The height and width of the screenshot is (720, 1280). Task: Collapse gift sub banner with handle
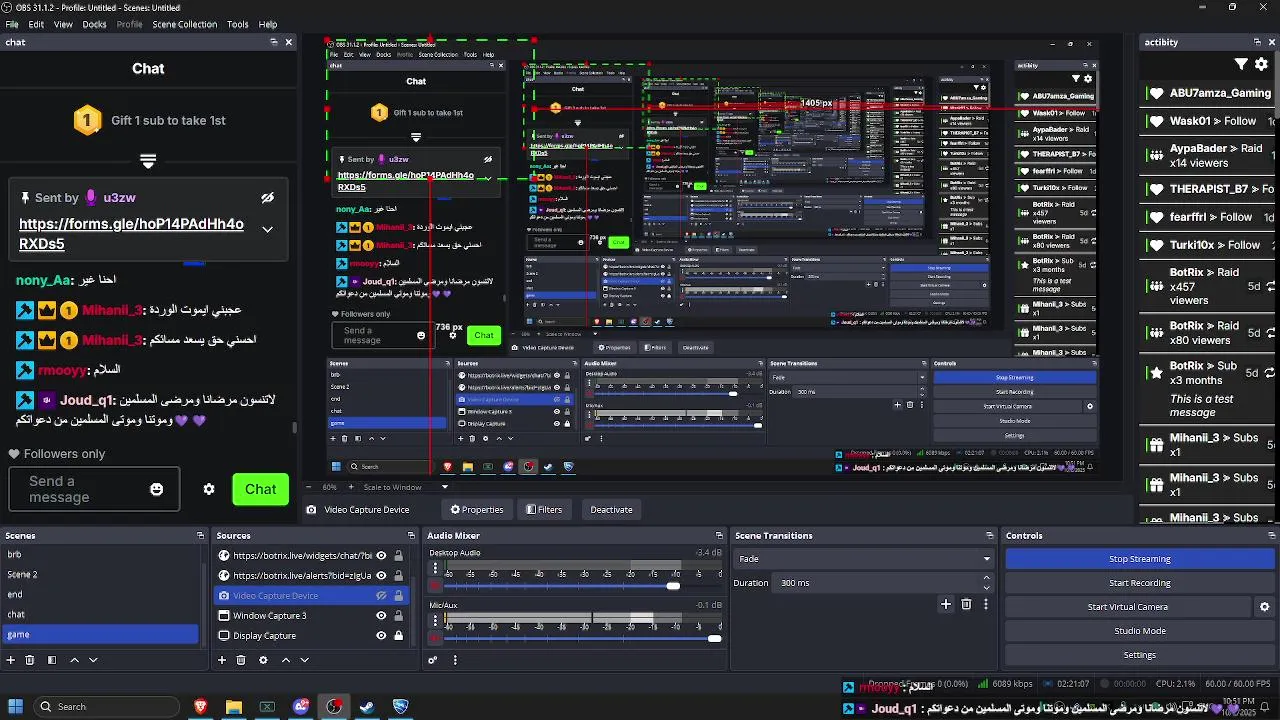click(148, 160)
